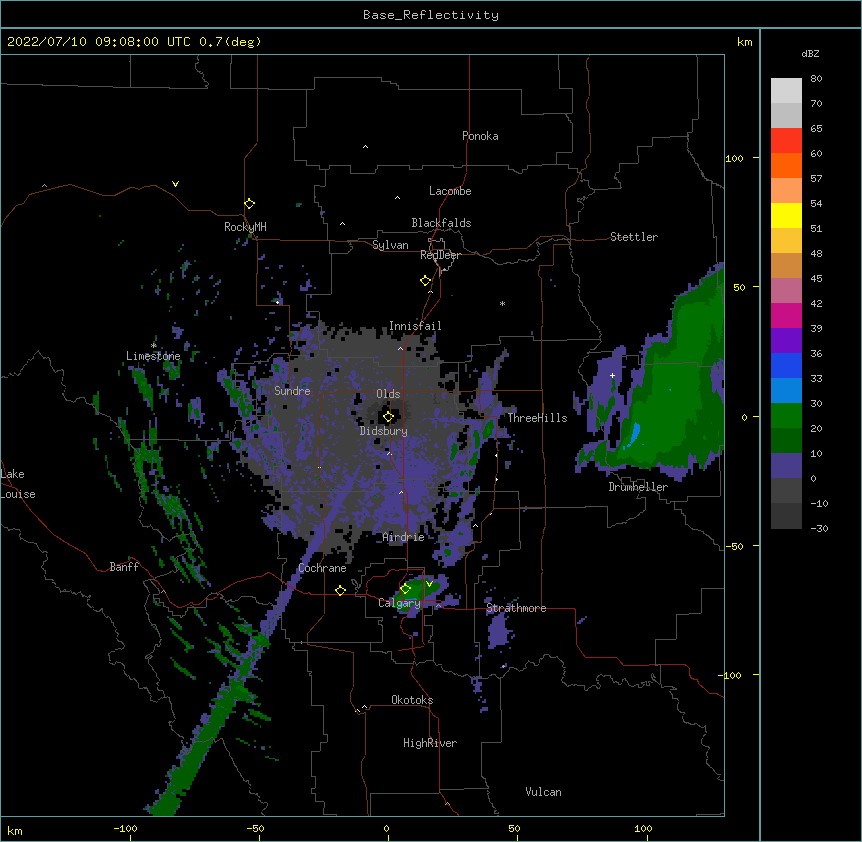This screenshot has height=842, width=862.
Task: Click the Sylvan map label
Action: point(390,245)
